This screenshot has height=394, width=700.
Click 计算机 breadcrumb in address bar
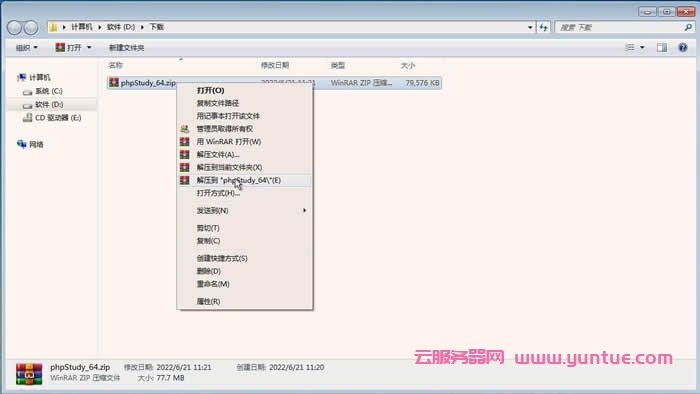[82, 27]
